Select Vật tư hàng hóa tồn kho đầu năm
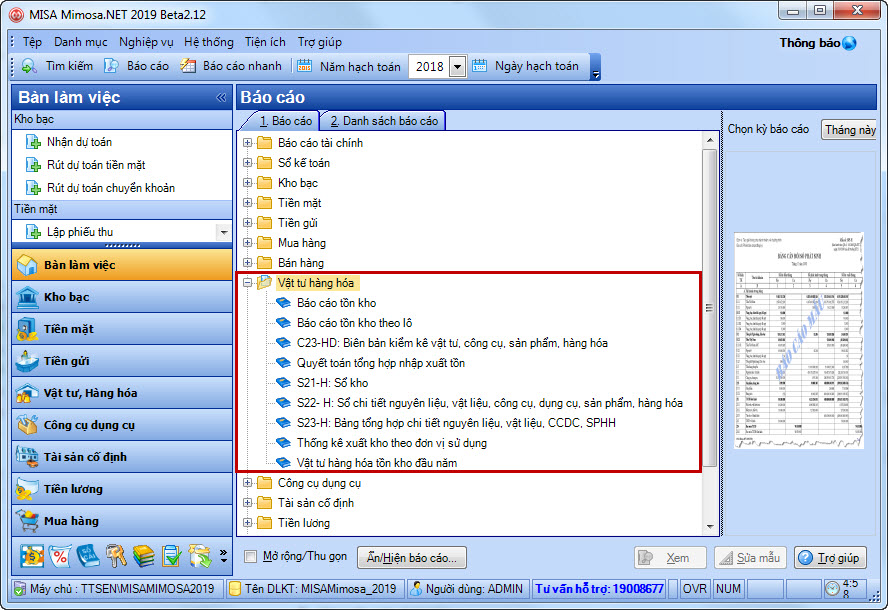Screen dimensions: 888x610 pyautogui.click(x=377, y=463)
